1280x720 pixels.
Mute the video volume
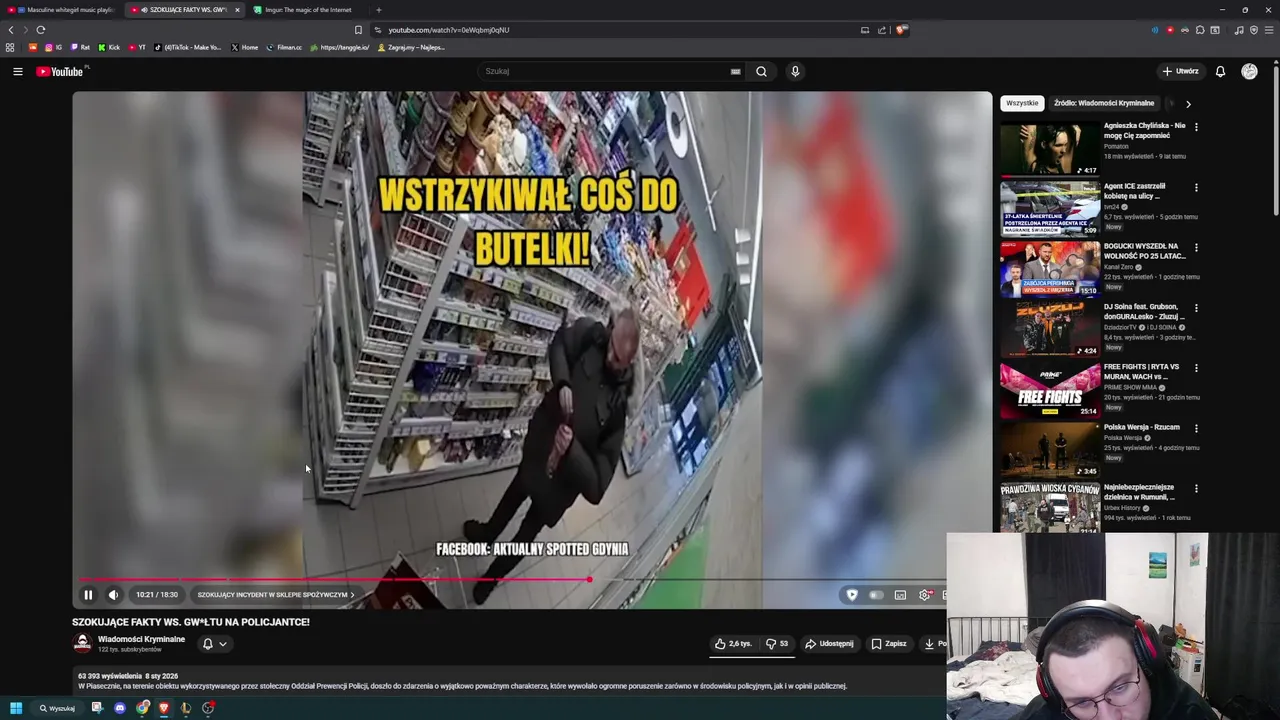[x=113, y=595]
